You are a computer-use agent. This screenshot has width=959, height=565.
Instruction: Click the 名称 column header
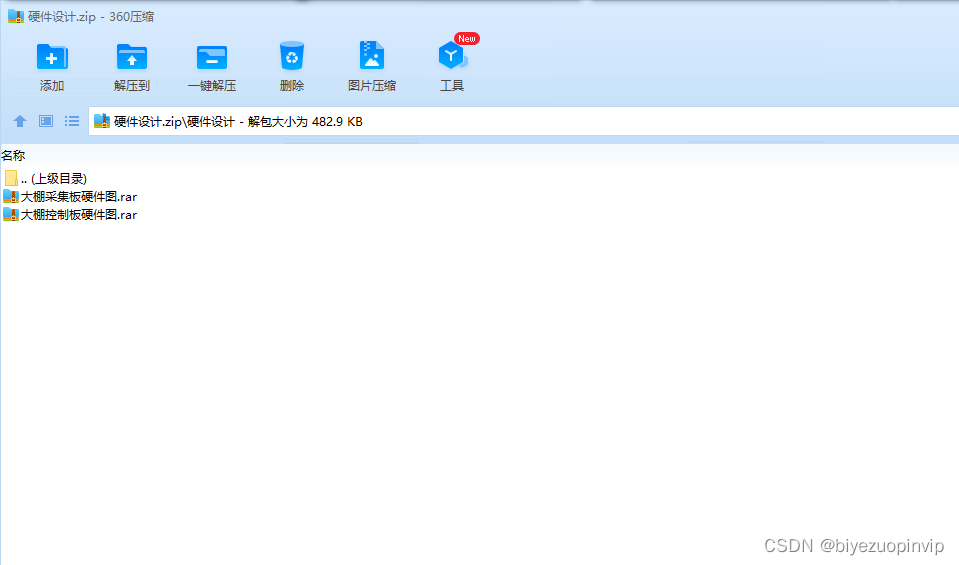(13, 156)
